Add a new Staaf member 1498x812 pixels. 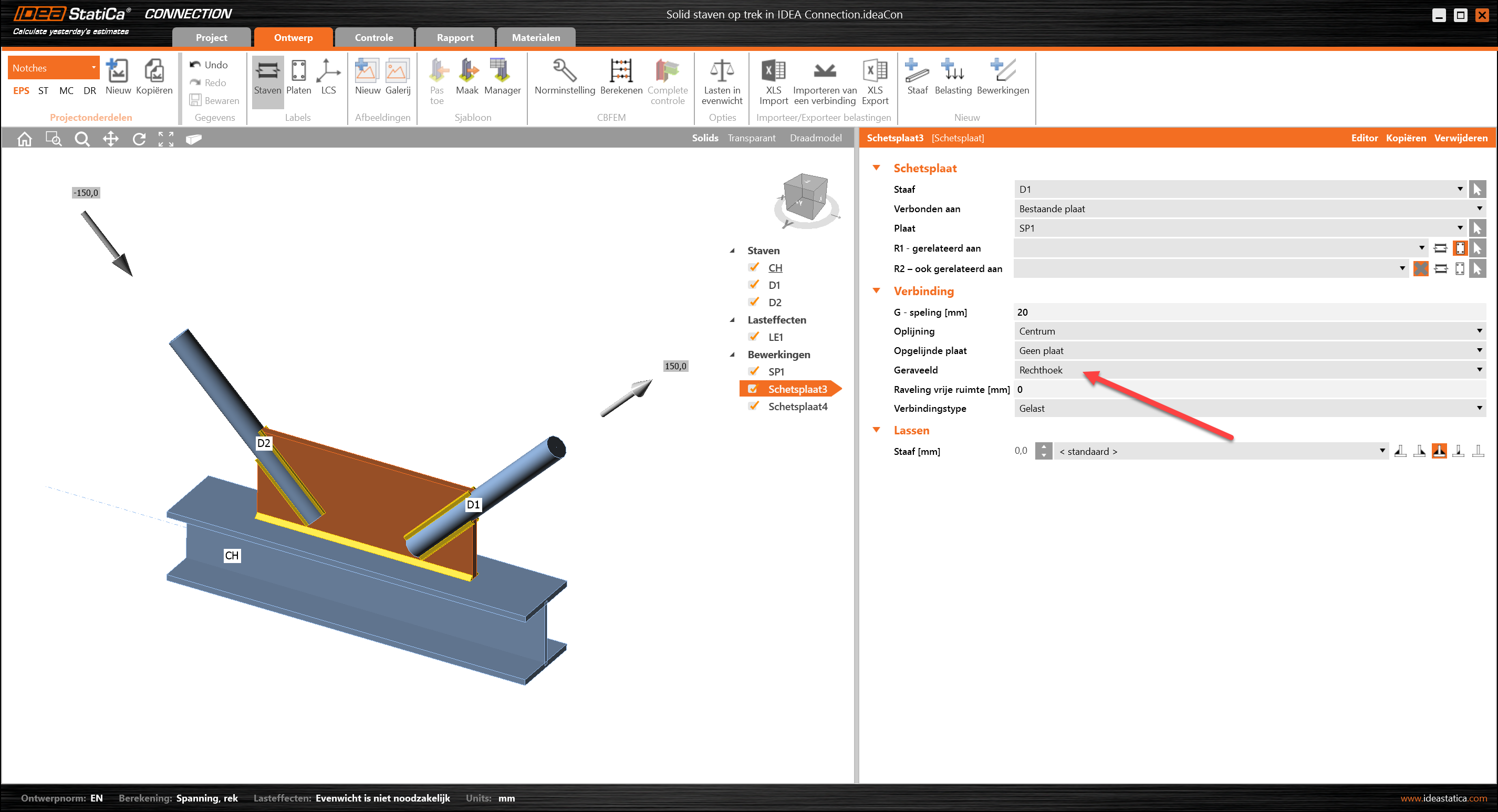tap(917, 71)
